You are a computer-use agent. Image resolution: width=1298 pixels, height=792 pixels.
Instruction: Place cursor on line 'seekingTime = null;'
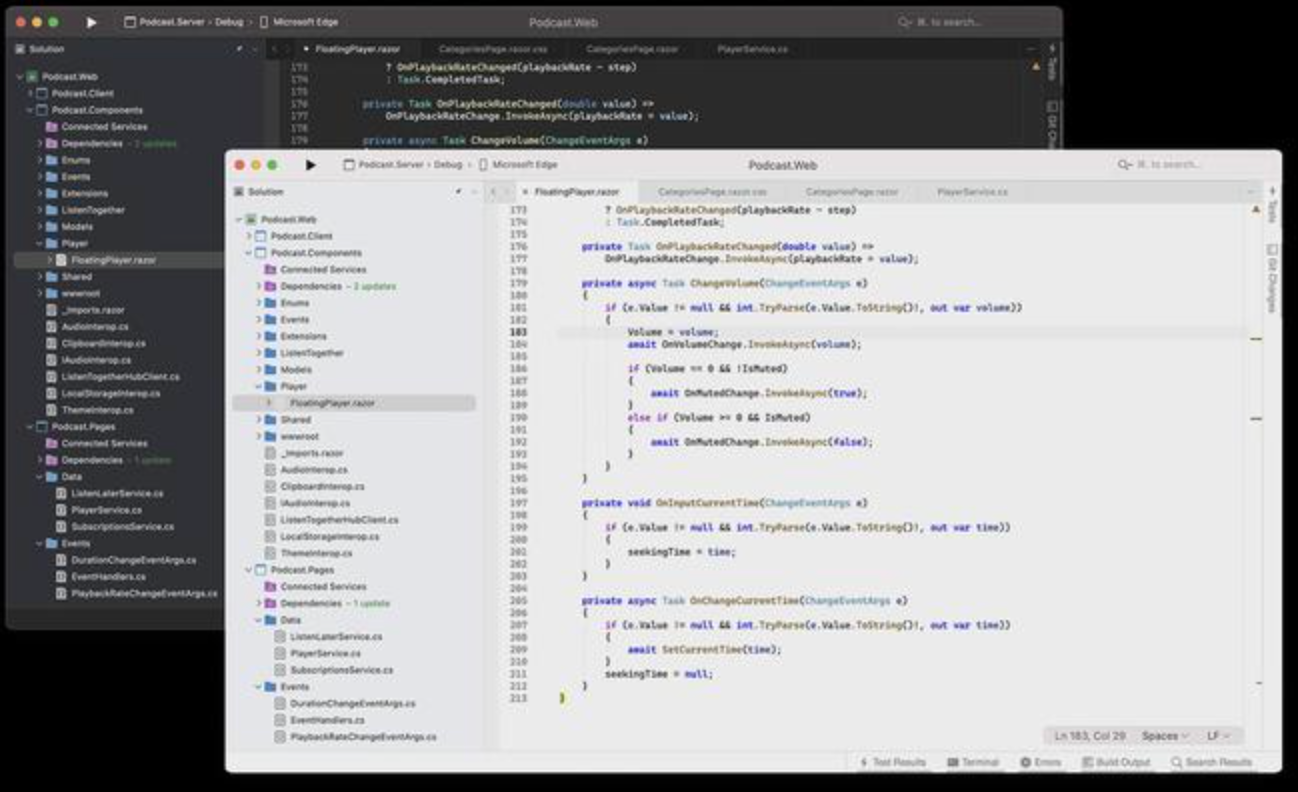(659, 674)
